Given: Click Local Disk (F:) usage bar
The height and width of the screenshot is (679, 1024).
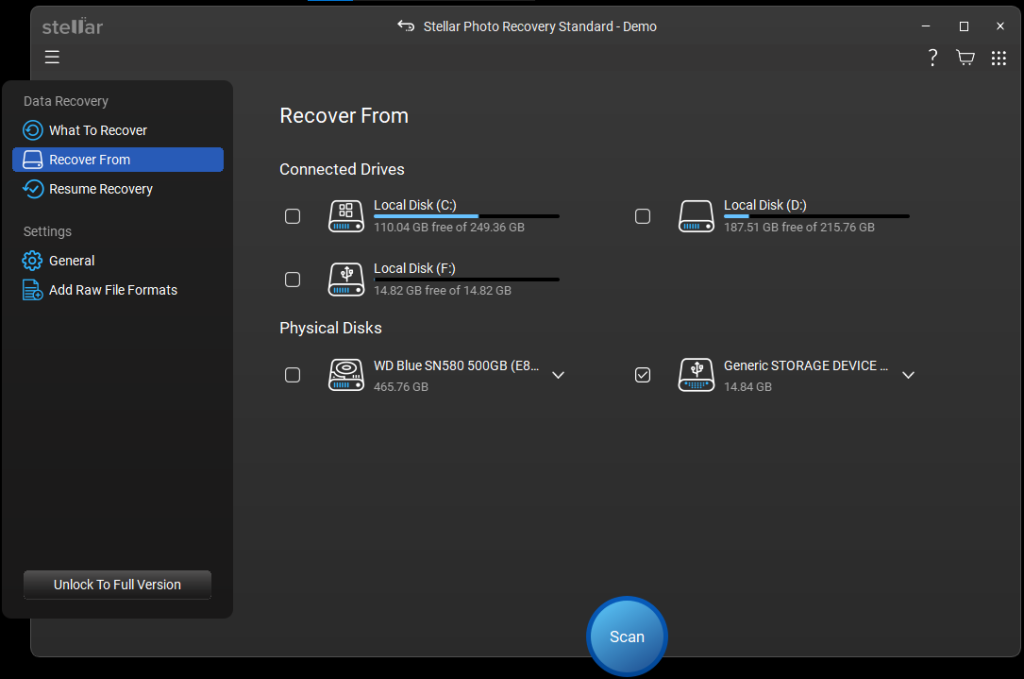Looking at the screenshot, I should coord(466,279).
